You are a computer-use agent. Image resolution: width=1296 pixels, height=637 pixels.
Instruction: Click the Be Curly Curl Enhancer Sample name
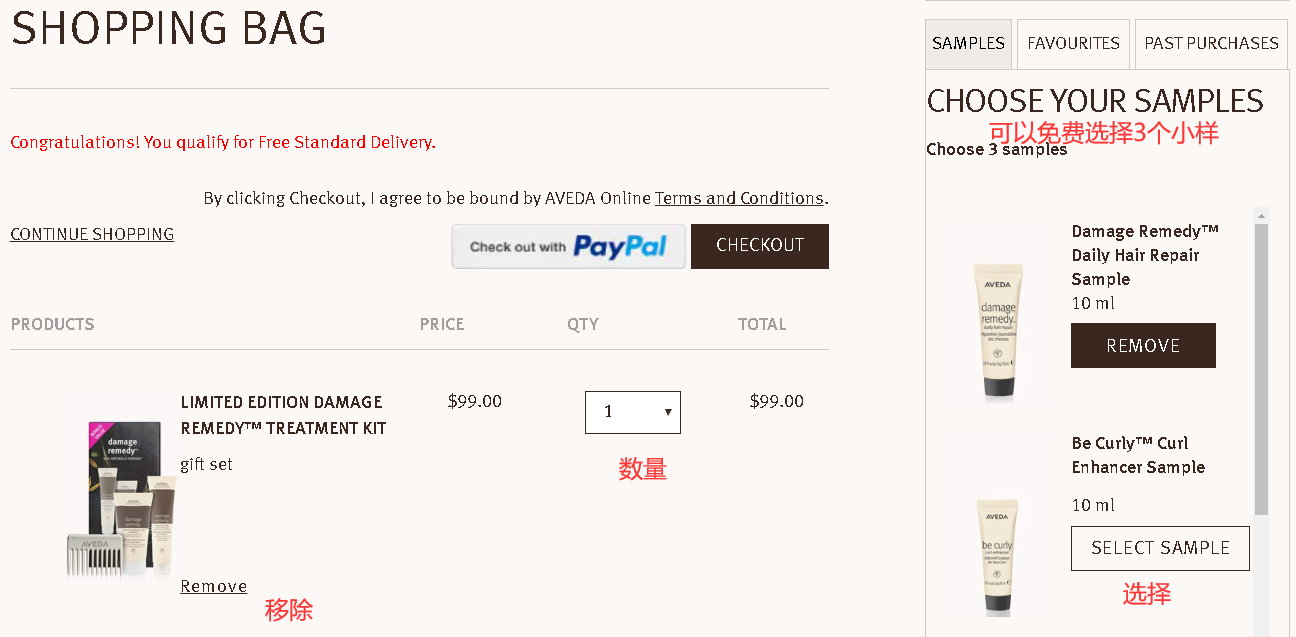(x=1138, y=455)
